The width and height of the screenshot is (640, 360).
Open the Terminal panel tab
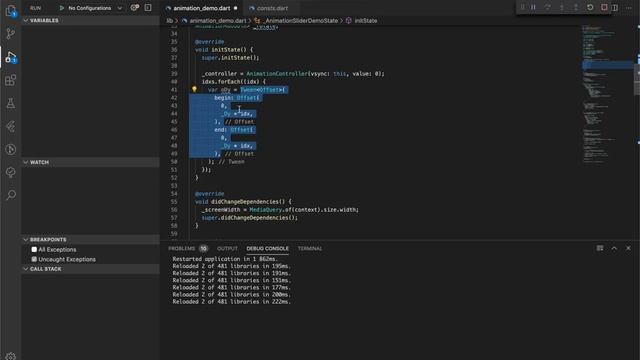click(x=309, y=248)
